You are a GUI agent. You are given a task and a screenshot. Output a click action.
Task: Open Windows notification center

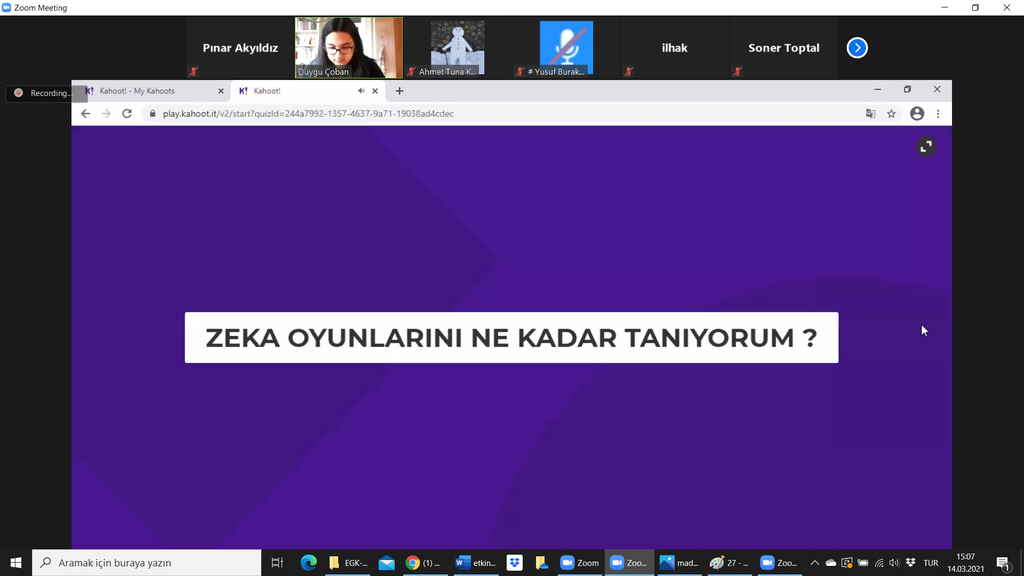[x=1004, y=562]
